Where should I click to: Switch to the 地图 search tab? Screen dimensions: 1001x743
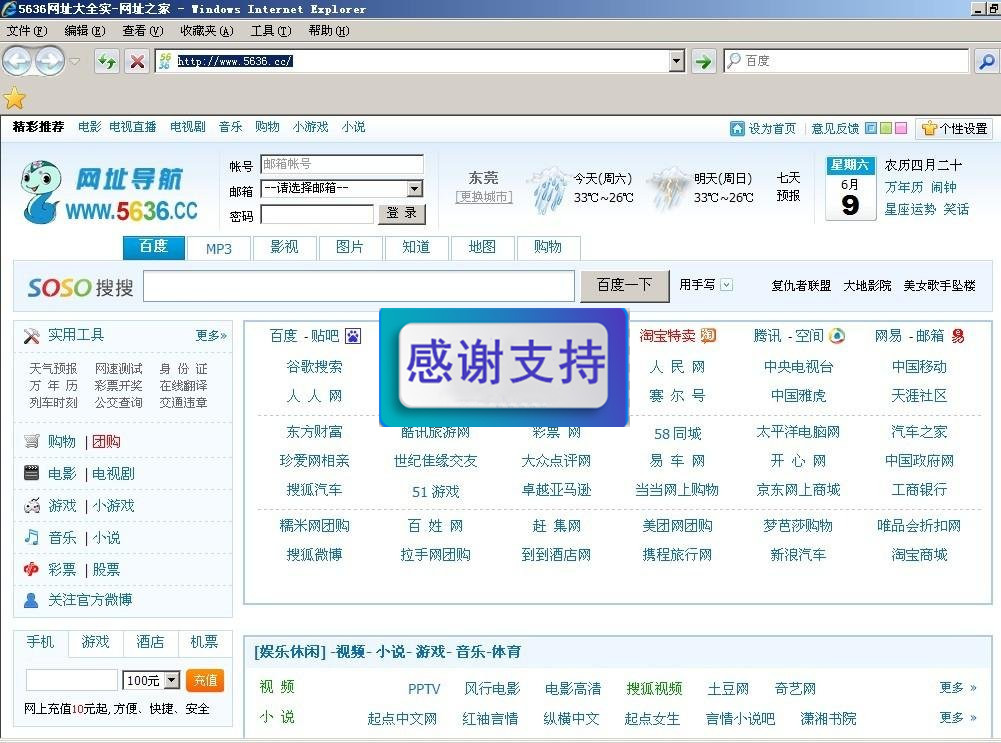tap(482, 248)
